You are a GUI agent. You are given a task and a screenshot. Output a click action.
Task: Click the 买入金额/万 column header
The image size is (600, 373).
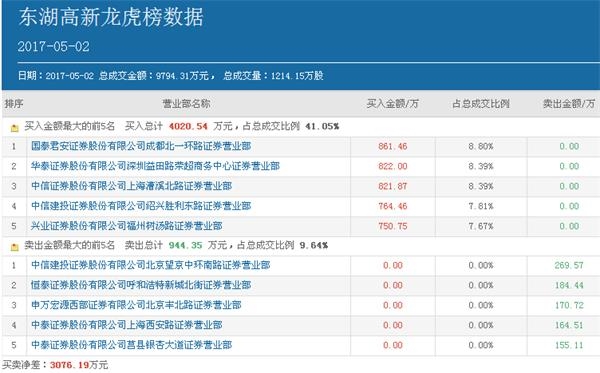click(393, 104)
